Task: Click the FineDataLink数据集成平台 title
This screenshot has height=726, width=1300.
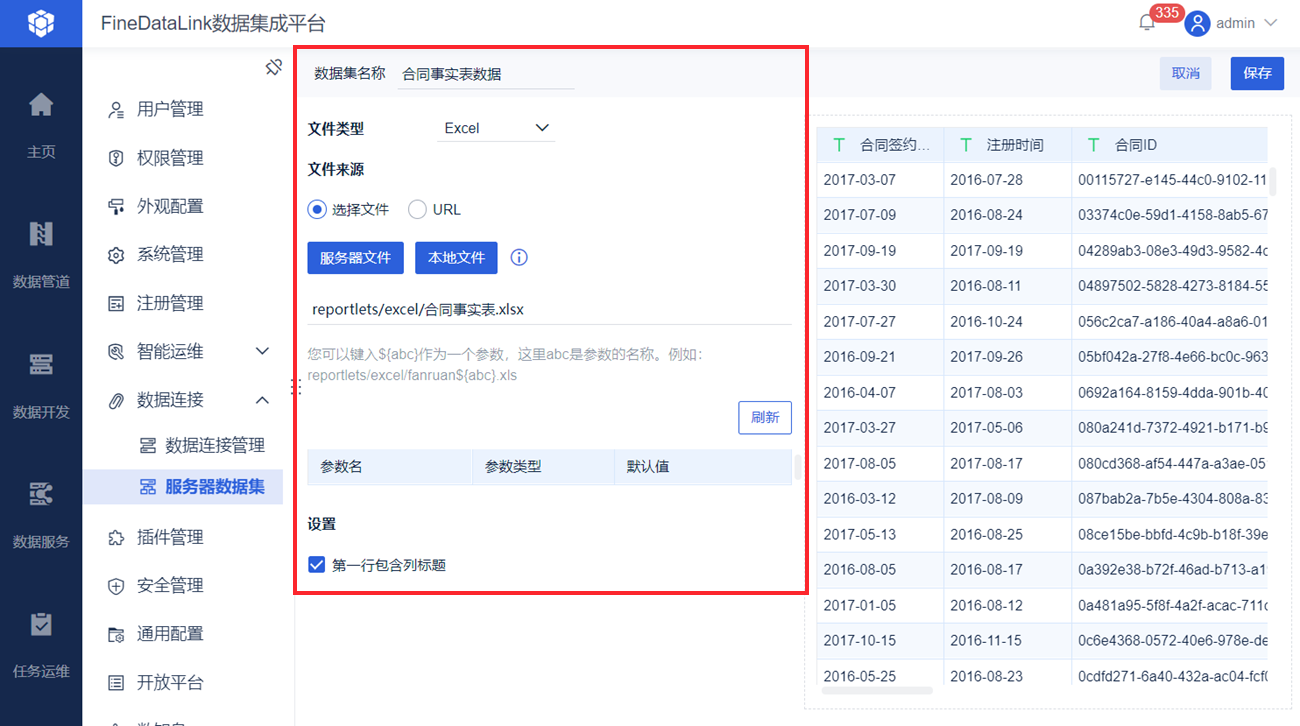Action: point(213,23)
